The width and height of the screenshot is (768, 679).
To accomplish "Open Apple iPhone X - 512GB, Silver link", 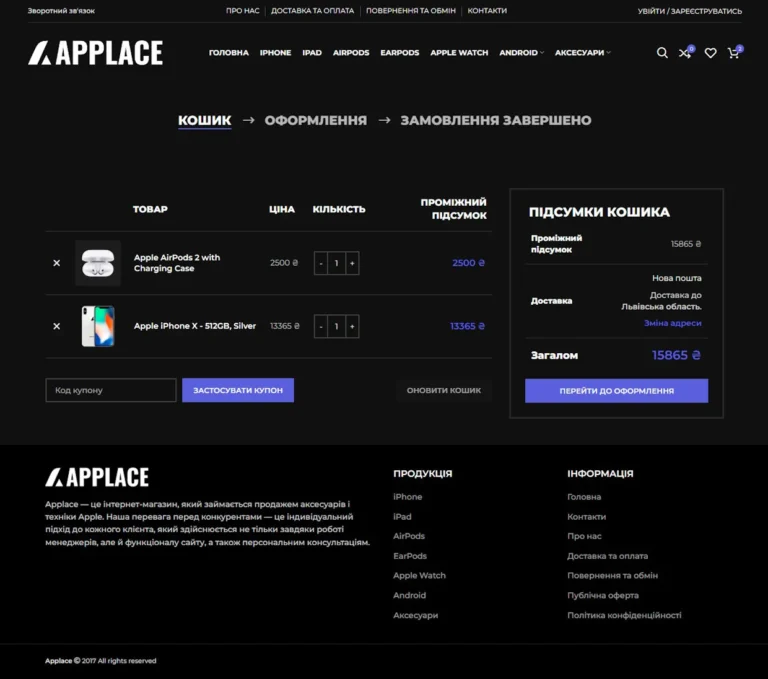I will 195,326.
